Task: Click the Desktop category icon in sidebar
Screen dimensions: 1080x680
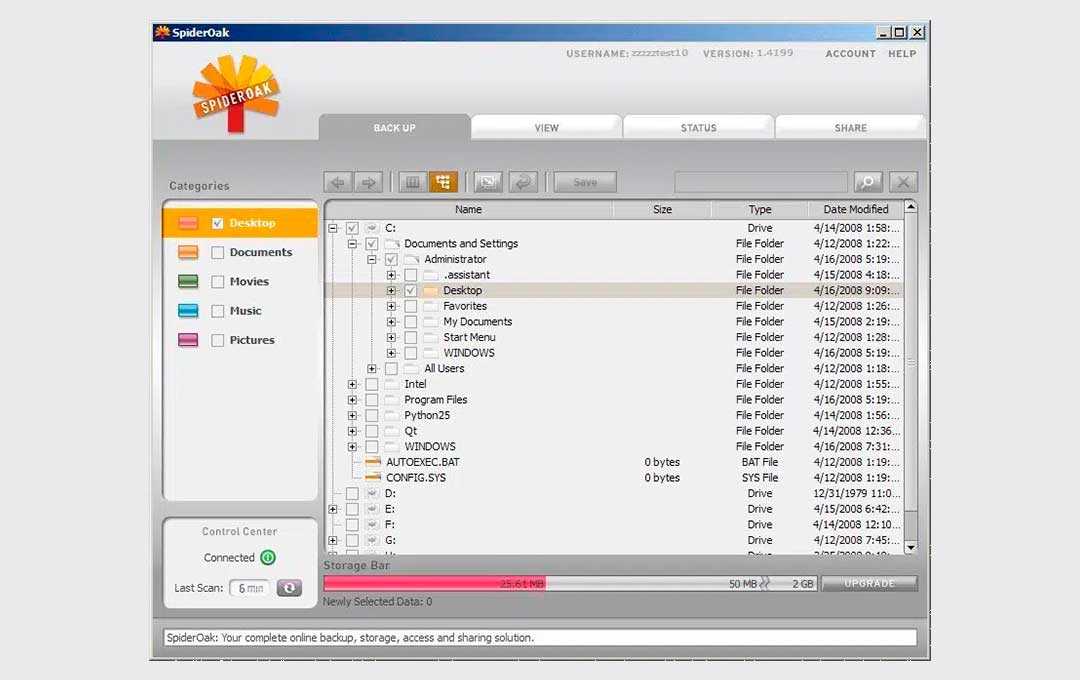Action: tap(188, 223)
